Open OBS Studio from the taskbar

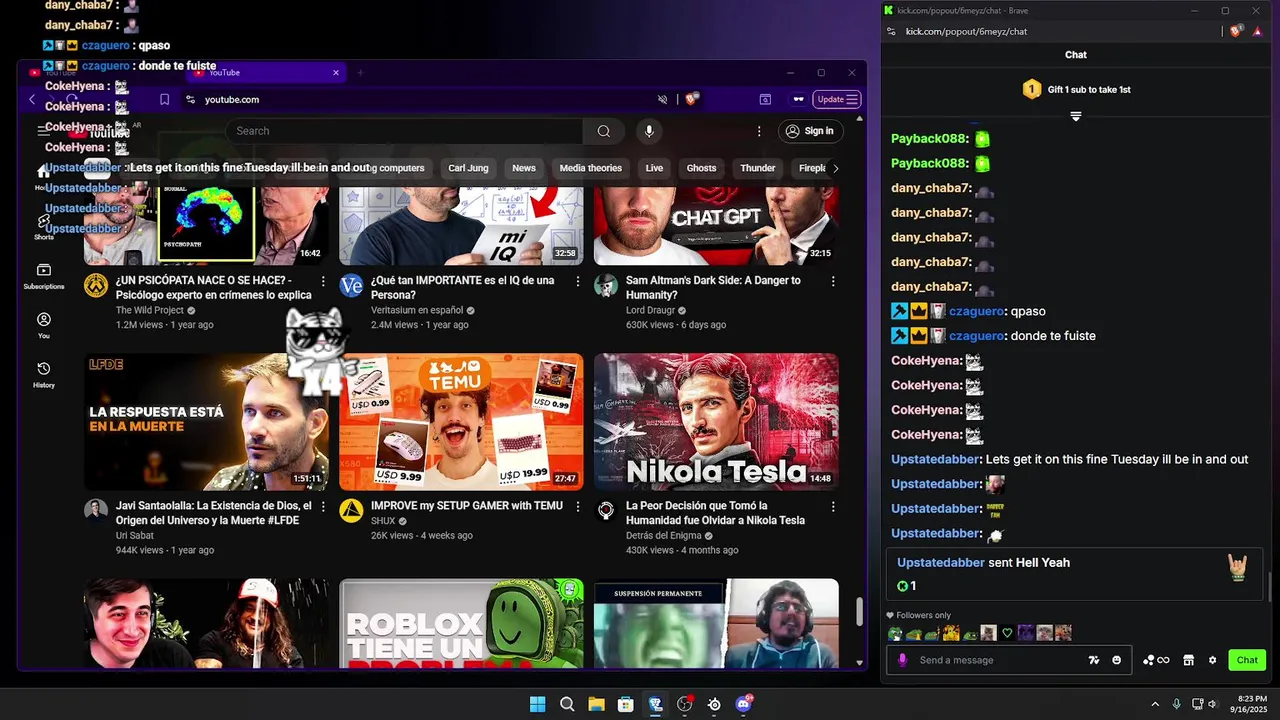click(x=684, y=704)
